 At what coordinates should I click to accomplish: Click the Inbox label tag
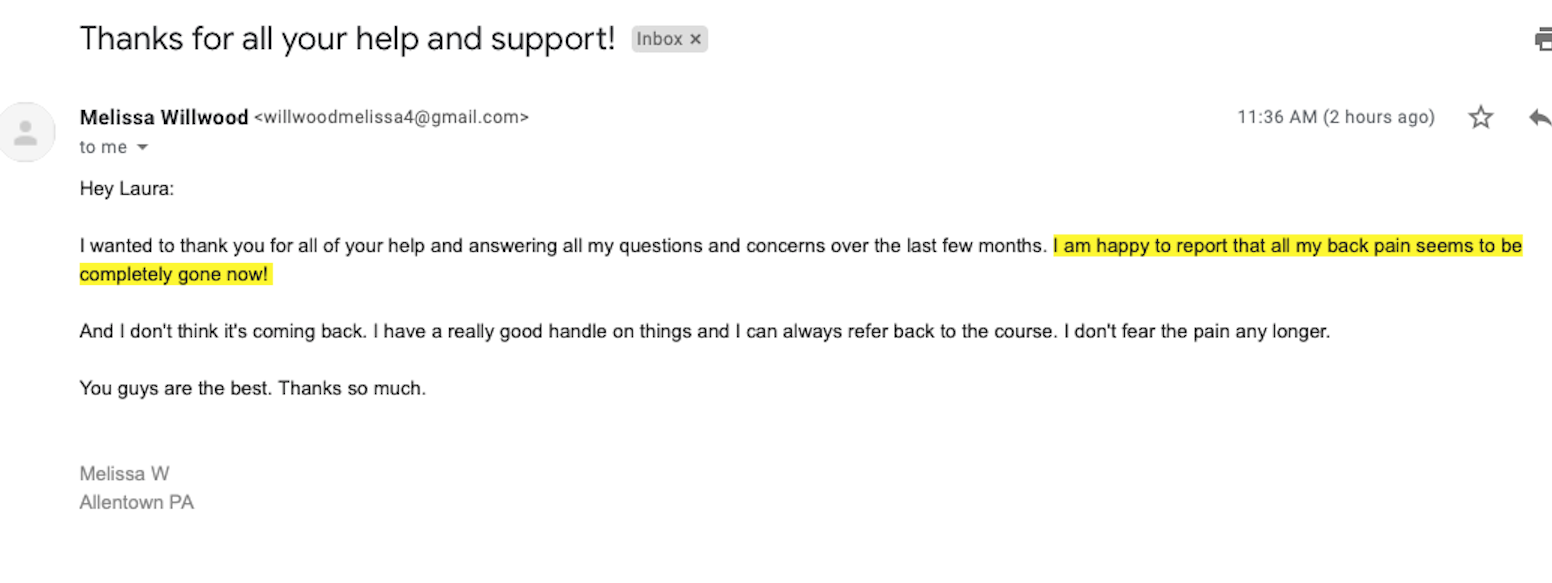[659, 39]
